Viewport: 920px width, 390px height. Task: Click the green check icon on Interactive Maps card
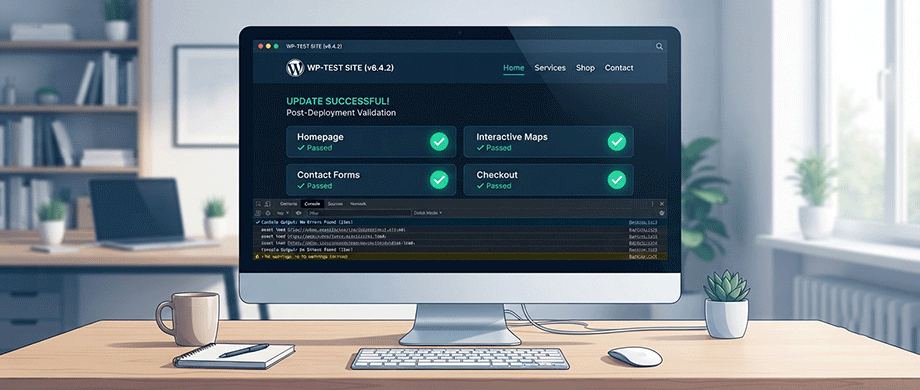(x=616, y=141)
